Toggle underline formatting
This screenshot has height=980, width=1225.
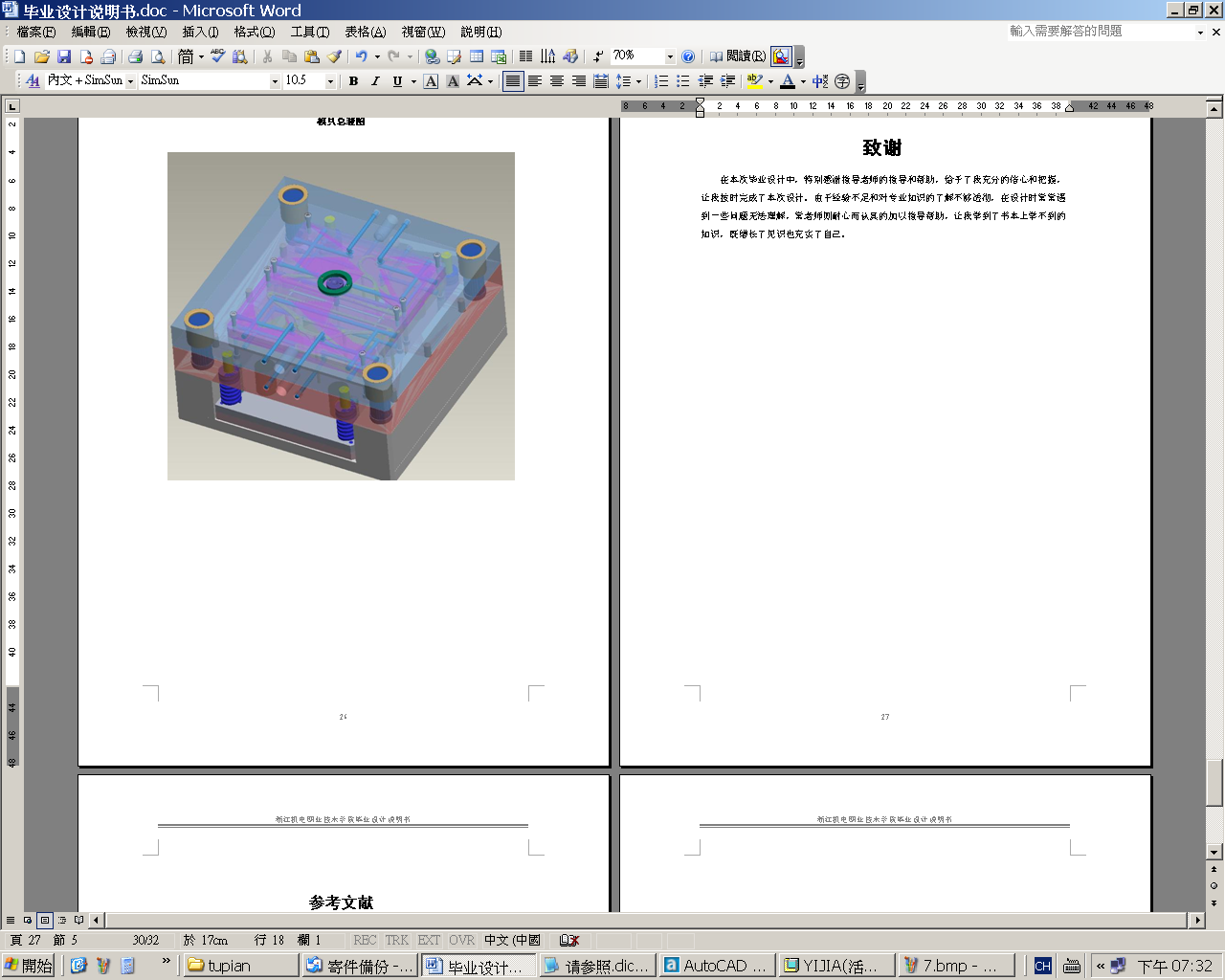click(x=397, y=81)
